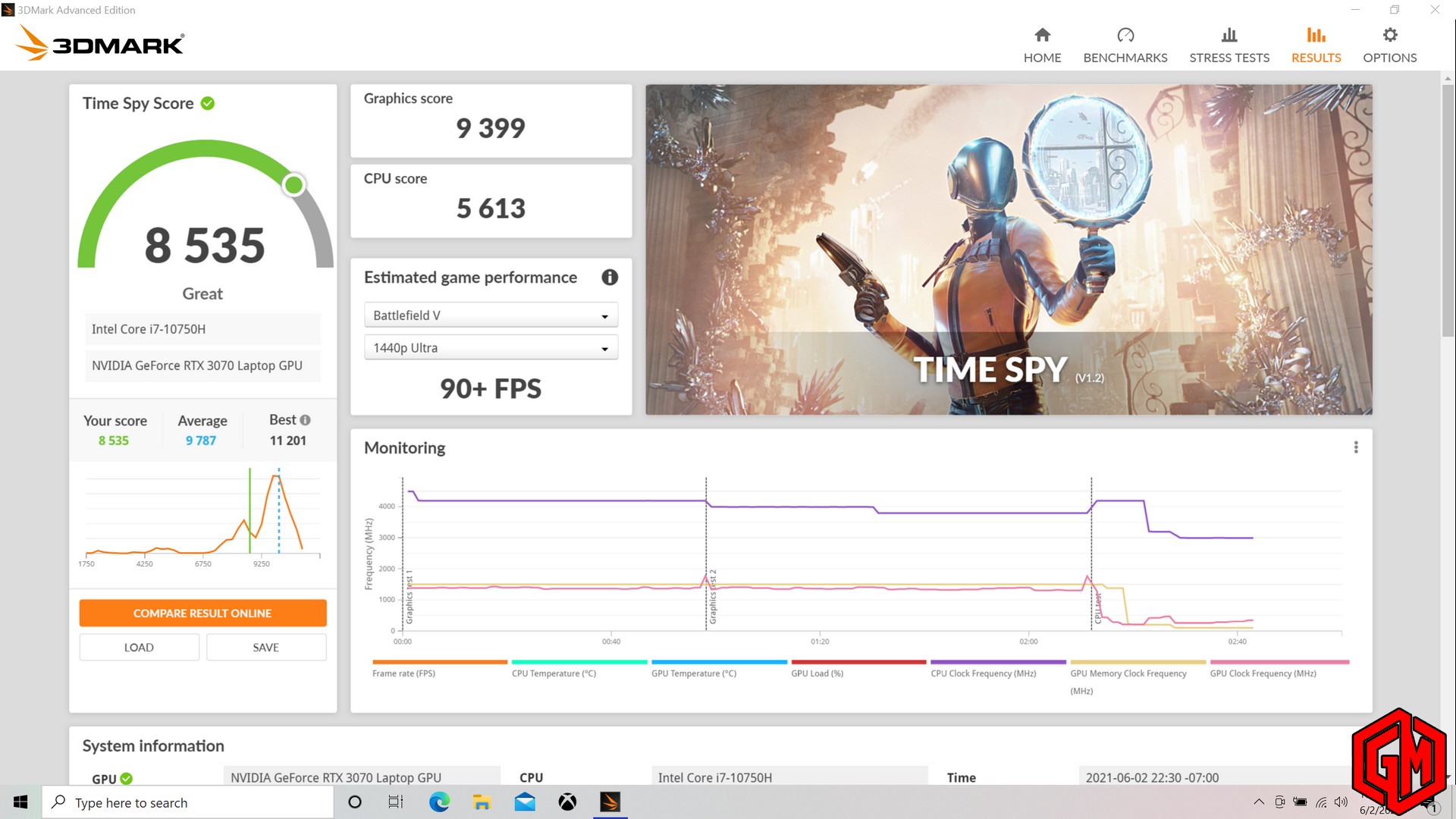Launch Microsoft Edge from the taskbar

(439, 802)
